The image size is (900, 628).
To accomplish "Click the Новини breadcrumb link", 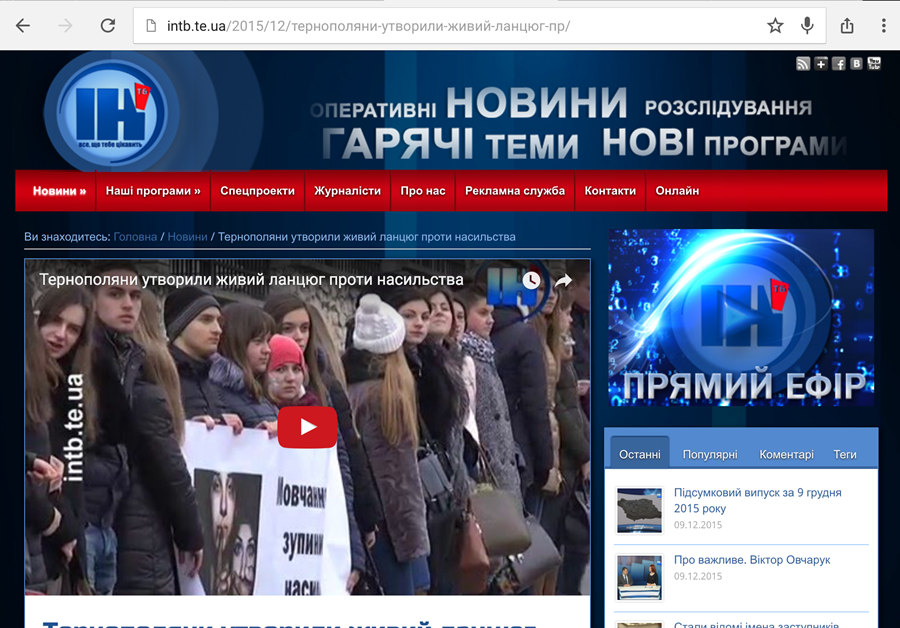I will point(188,237).
